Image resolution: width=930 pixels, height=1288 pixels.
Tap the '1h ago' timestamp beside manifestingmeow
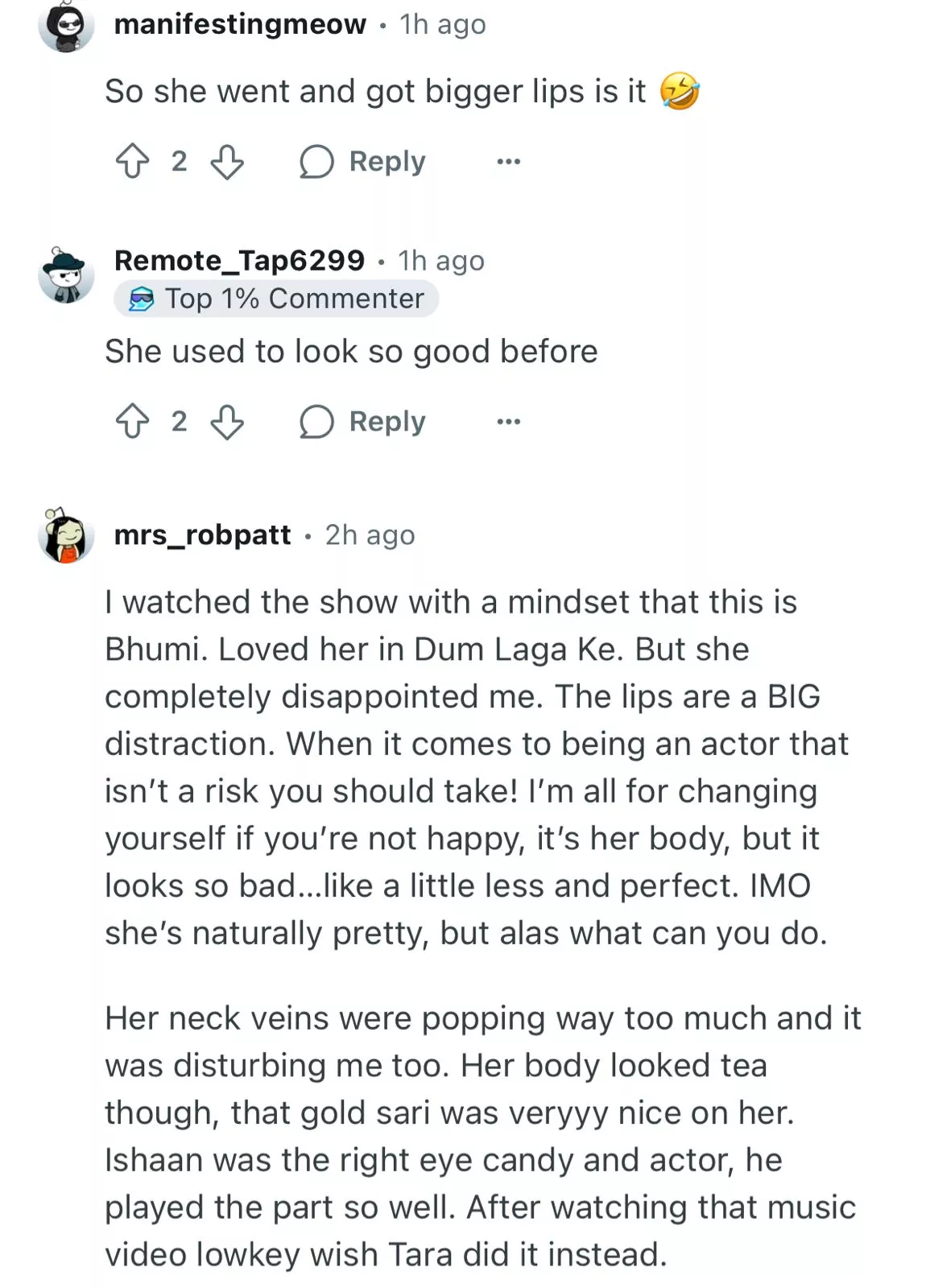(x=443, y=24)
